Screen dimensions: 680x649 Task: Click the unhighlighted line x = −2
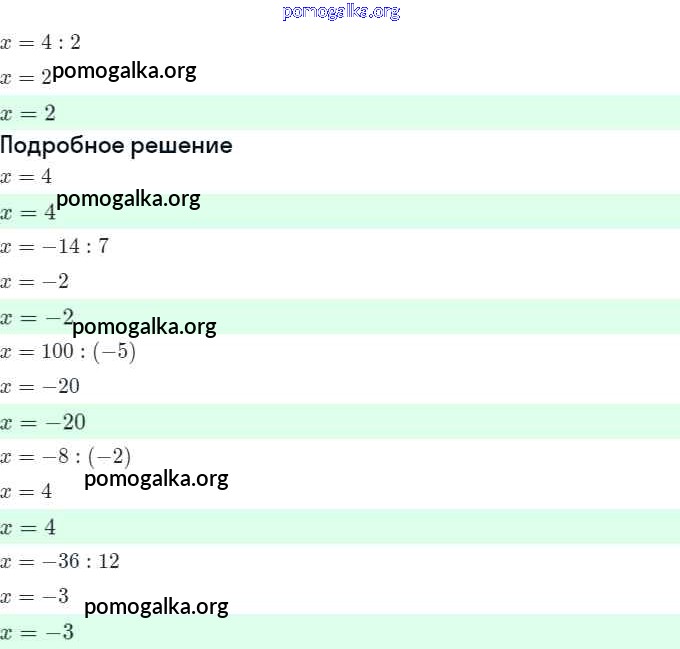(35, 281)
